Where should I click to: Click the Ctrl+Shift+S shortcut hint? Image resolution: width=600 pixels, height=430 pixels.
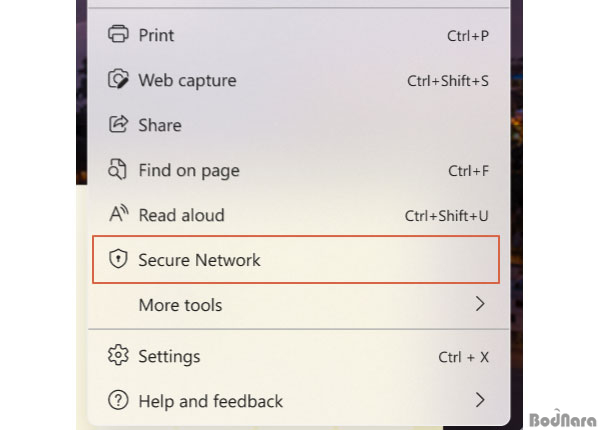tap(448, 81)
